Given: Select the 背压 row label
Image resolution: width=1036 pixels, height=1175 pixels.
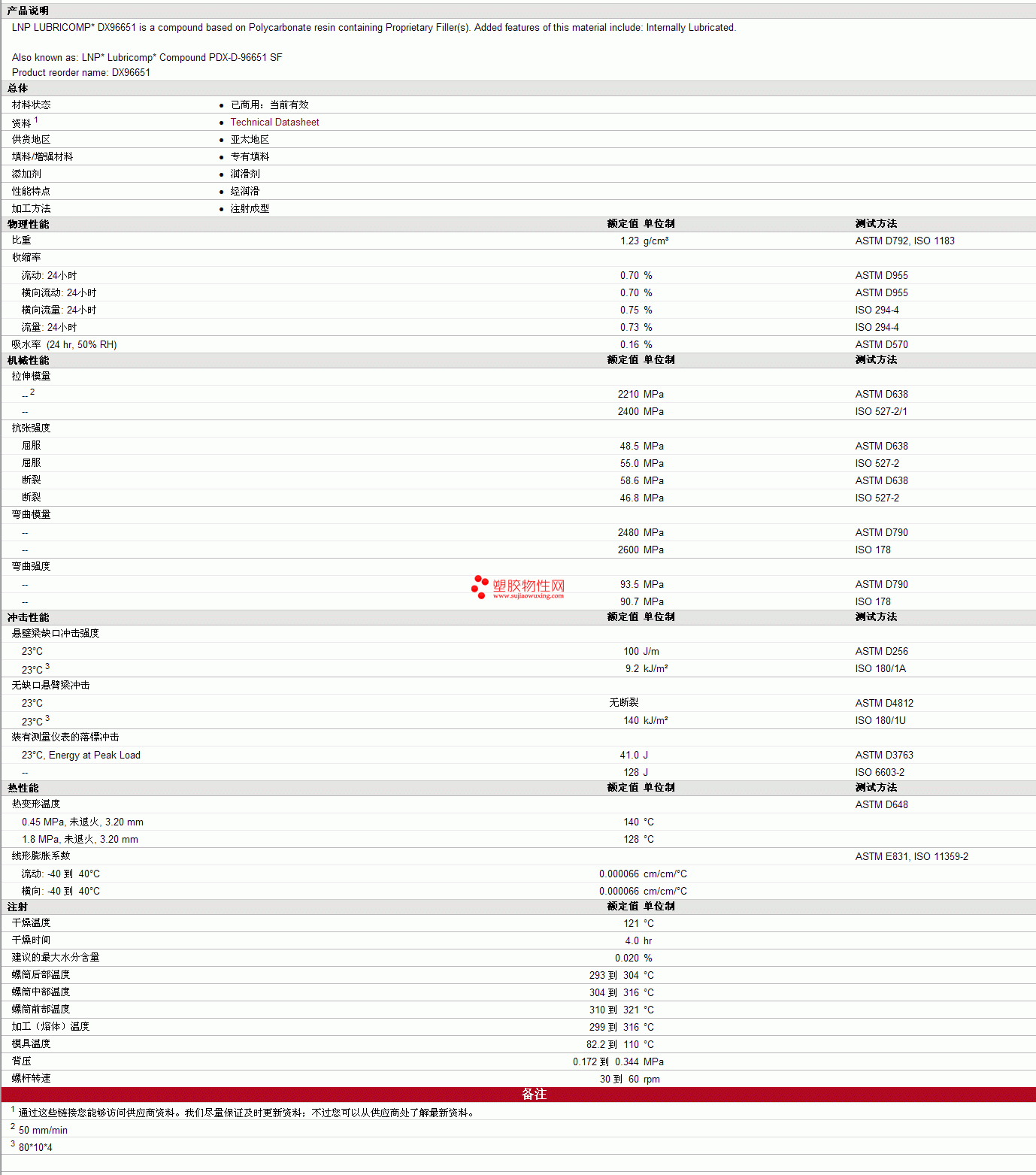Looking at the screenshot, I should [x=22, y=1061].
